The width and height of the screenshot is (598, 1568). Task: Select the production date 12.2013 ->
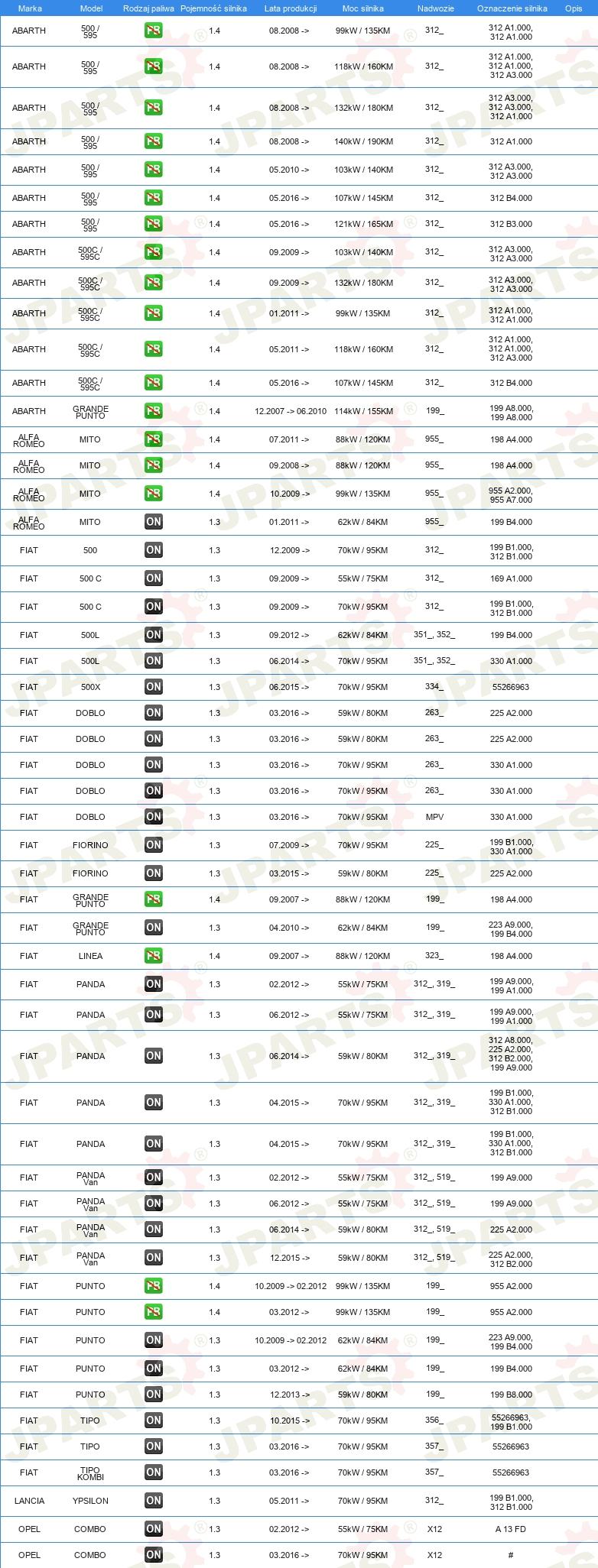coord(289,1395)
